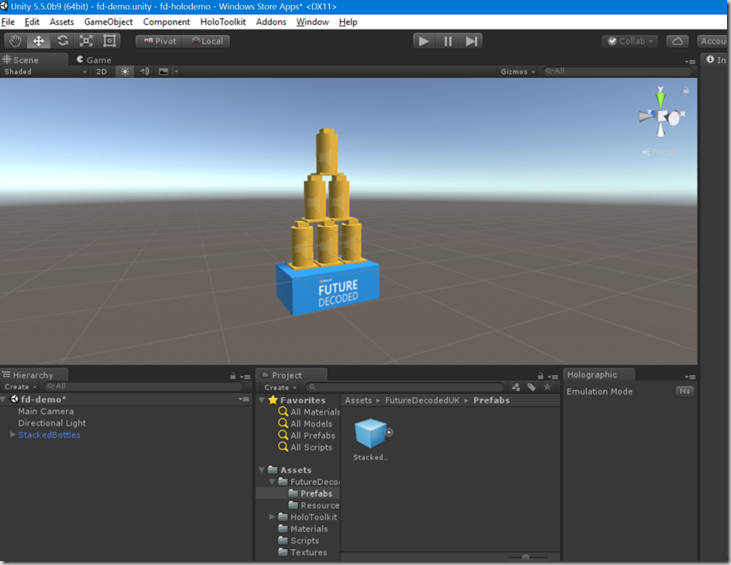Start Play mode
Screen dimensions: 731x565
click(424, 41)
